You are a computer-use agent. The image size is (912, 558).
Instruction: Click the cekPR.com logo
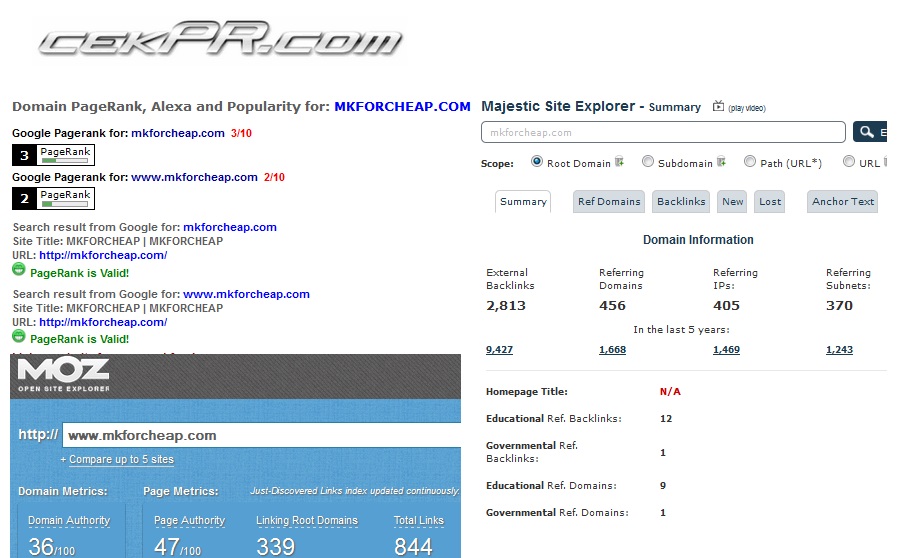(x=220, y=39)
